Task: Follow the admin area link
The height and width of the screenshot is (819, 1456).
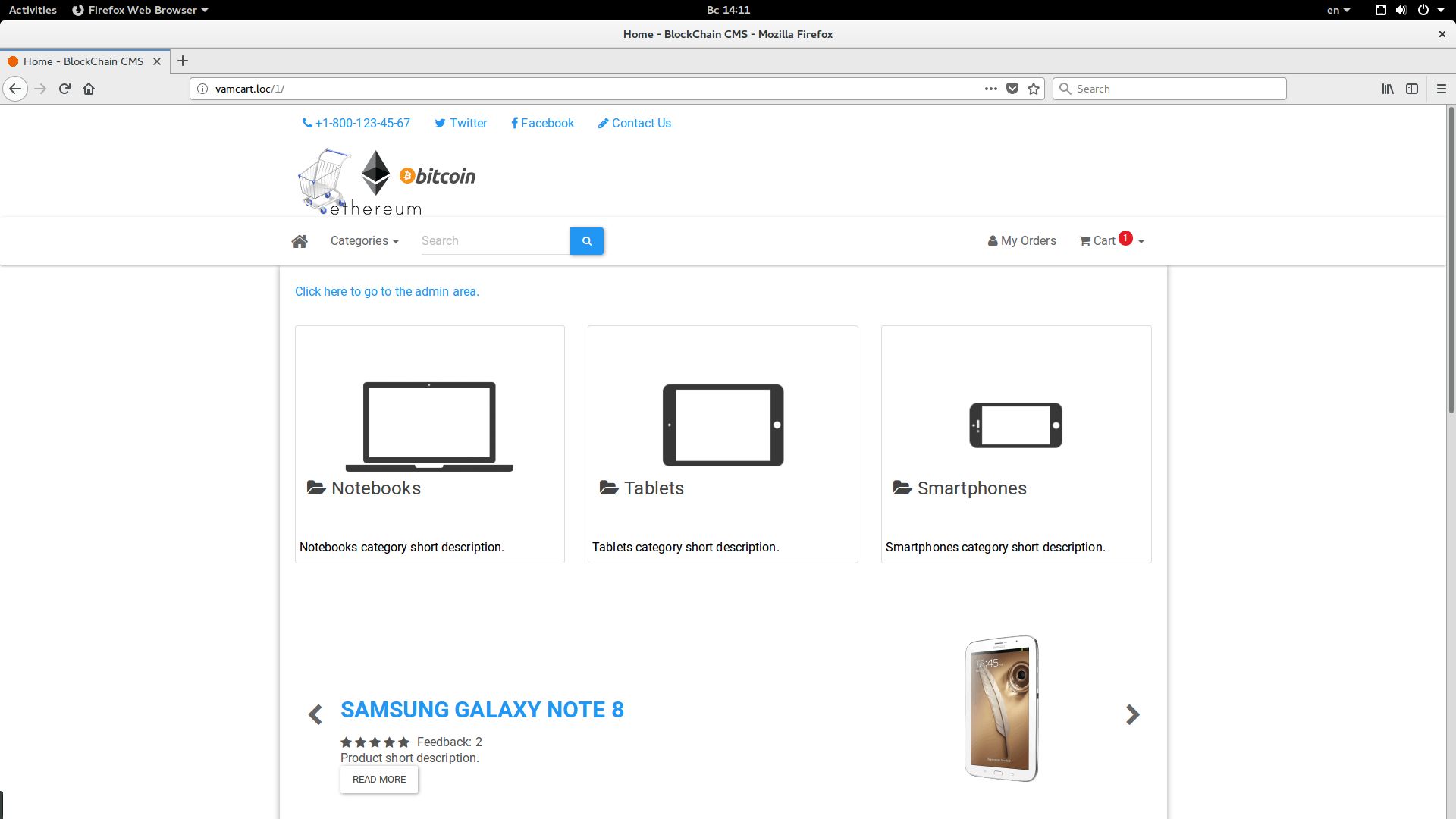Action: 387,292
